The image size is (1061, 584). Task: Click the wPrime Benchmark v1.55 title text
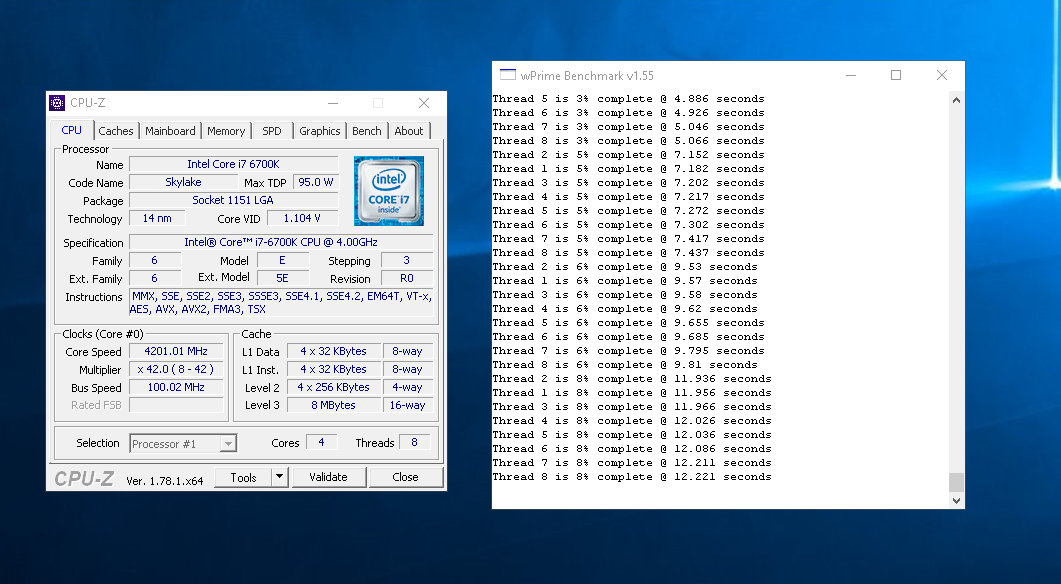point(587,76)
